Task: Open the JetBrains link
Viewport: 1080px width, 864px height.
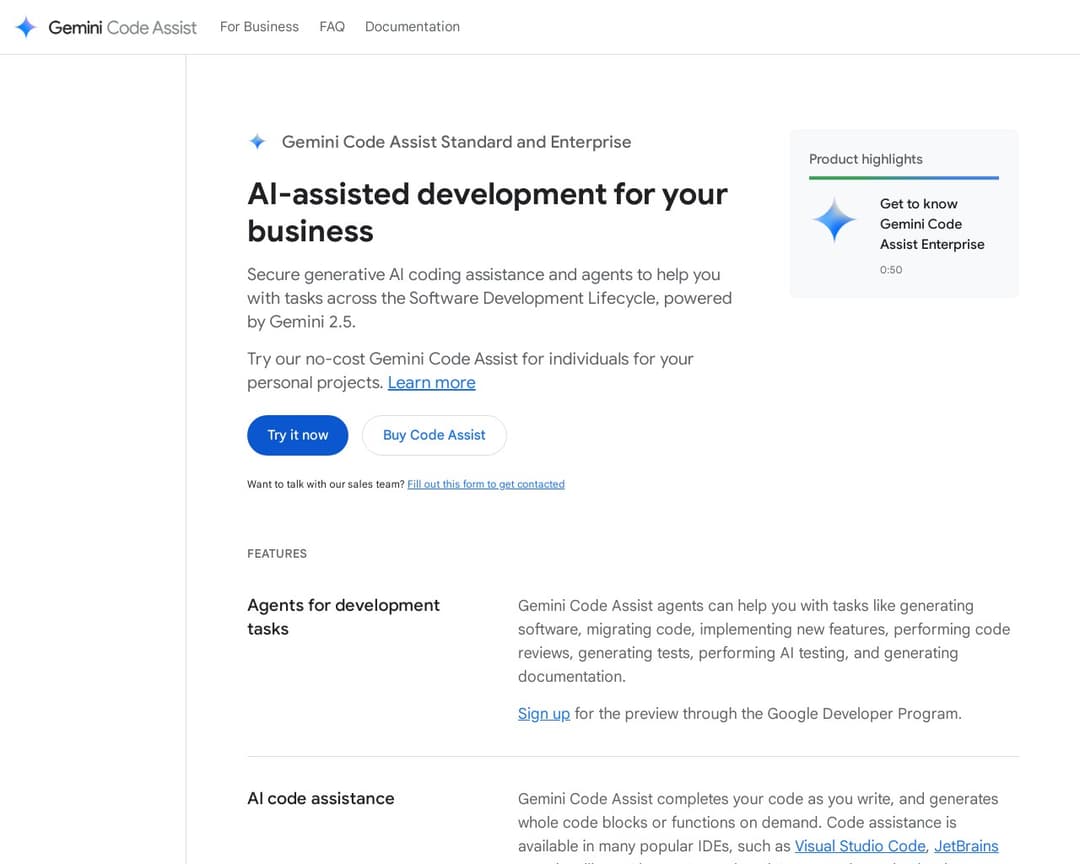Action: click(x=966, y=846)
